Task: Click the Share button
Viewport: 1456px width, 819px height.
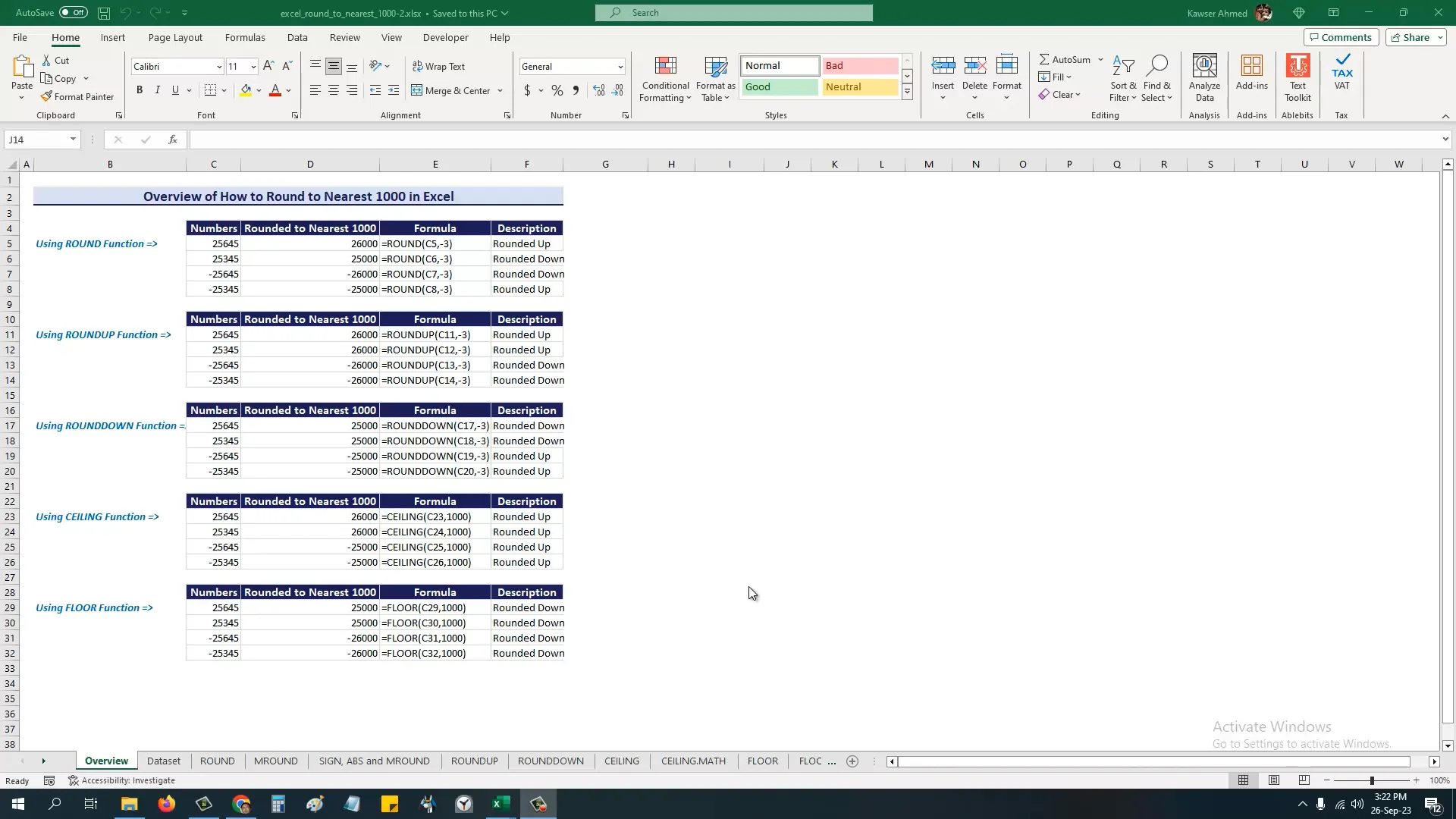Action: click(1412, 37)
